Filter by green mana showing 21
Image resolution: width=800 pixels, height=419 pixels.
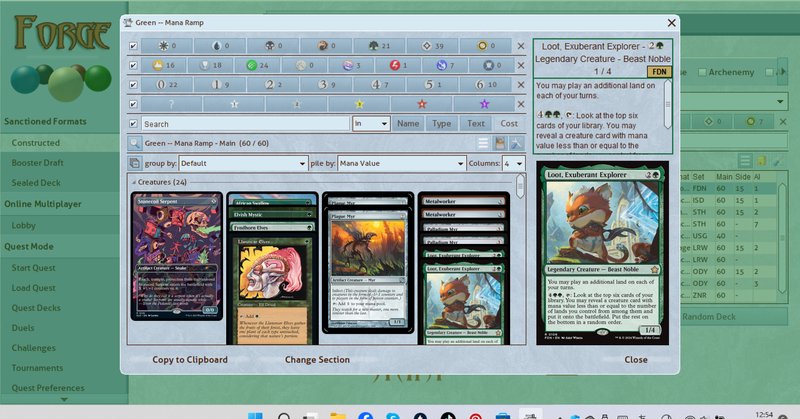[379, 46]
